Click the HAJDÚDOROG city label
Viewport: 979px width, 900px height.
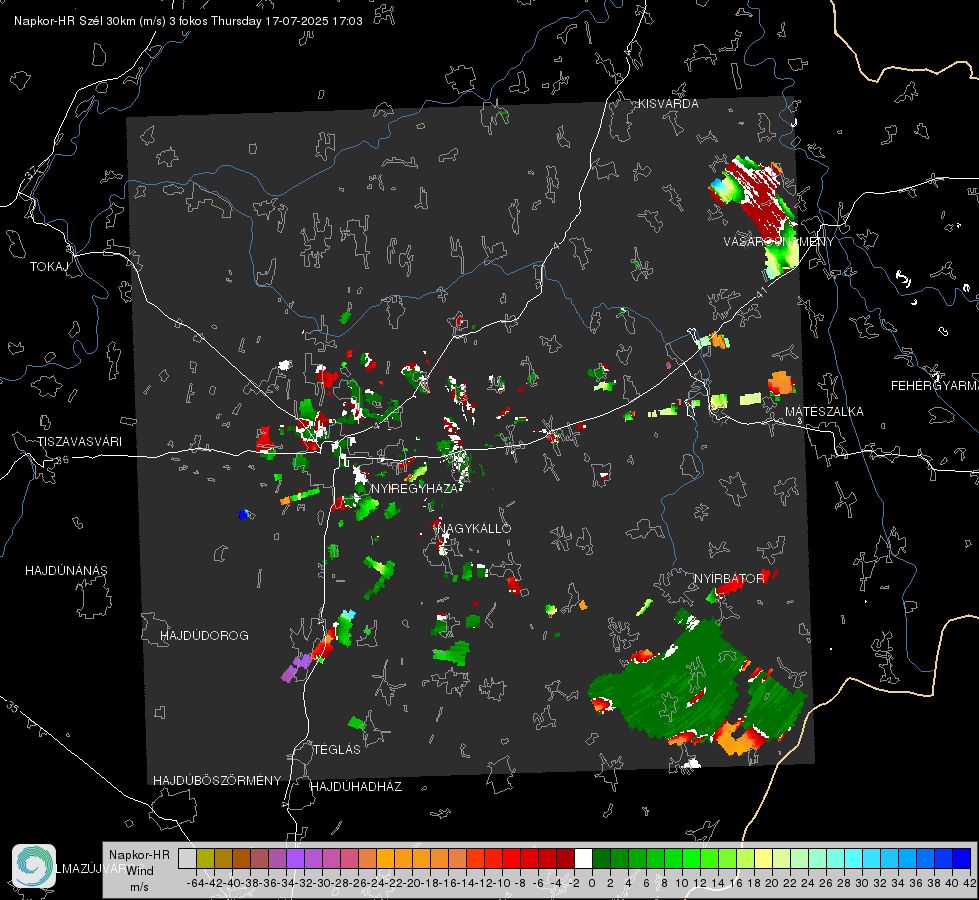point(204,636)
